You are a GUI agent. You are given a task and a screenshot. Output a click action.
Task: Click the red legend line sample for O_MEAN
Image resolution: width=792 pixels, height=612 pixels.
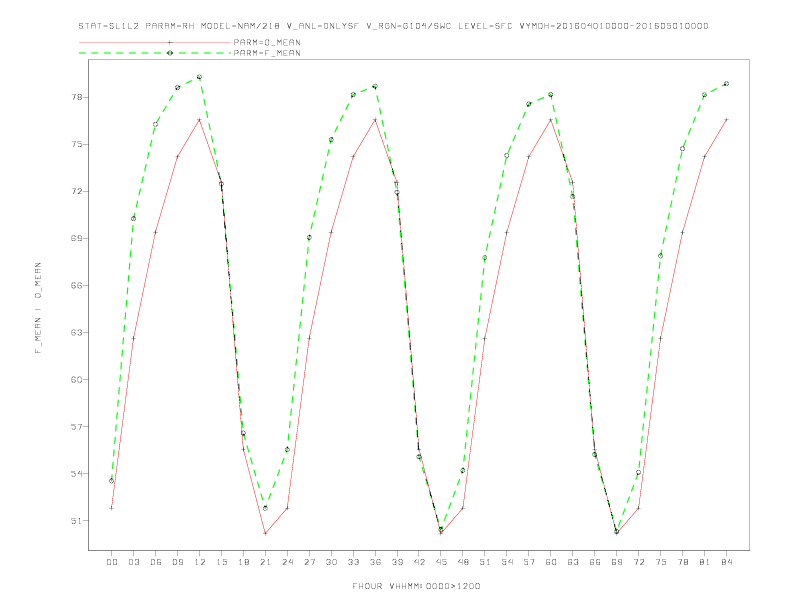tap(155, 42)
